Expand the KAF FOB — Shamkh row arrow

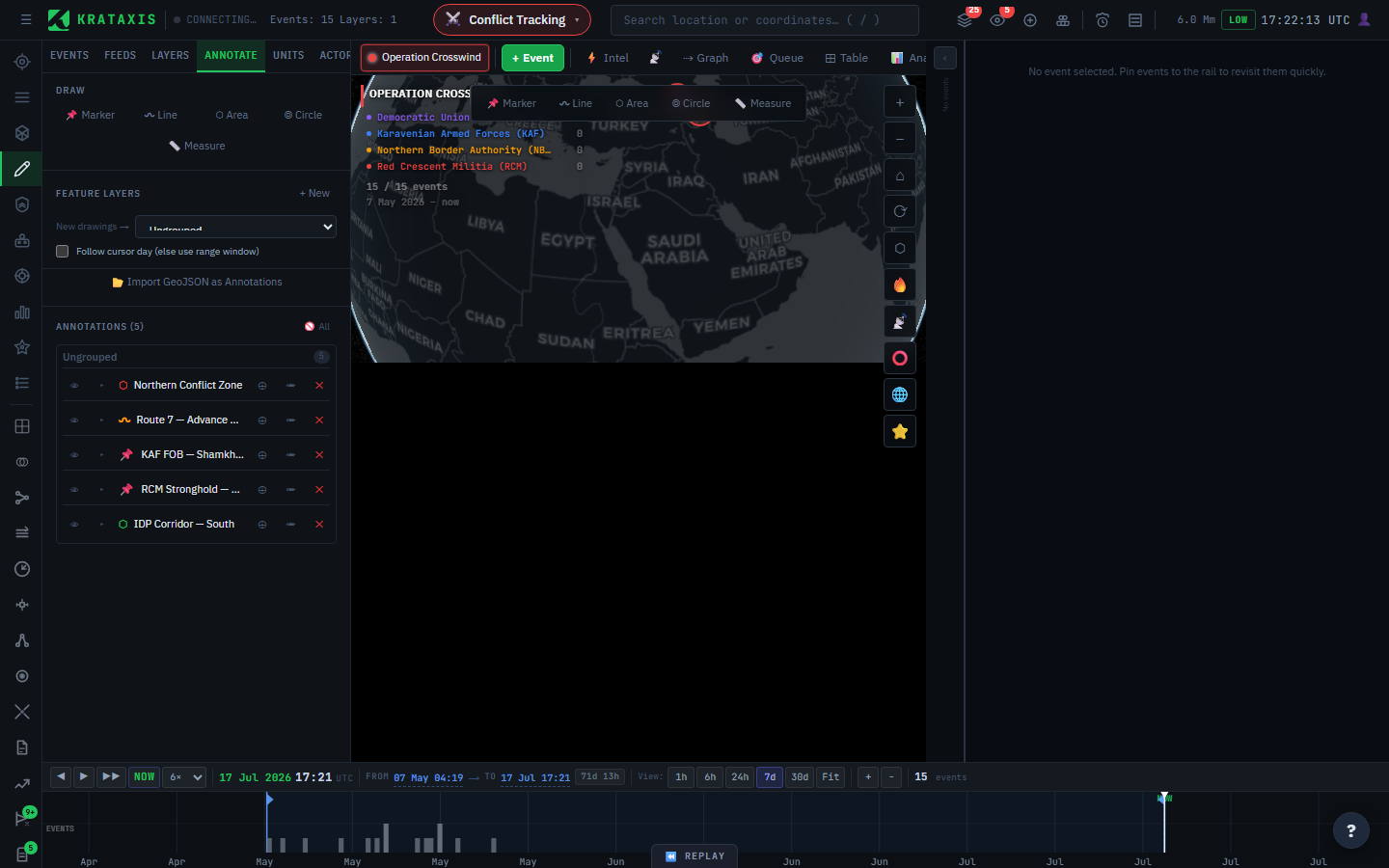click(101, 455)
